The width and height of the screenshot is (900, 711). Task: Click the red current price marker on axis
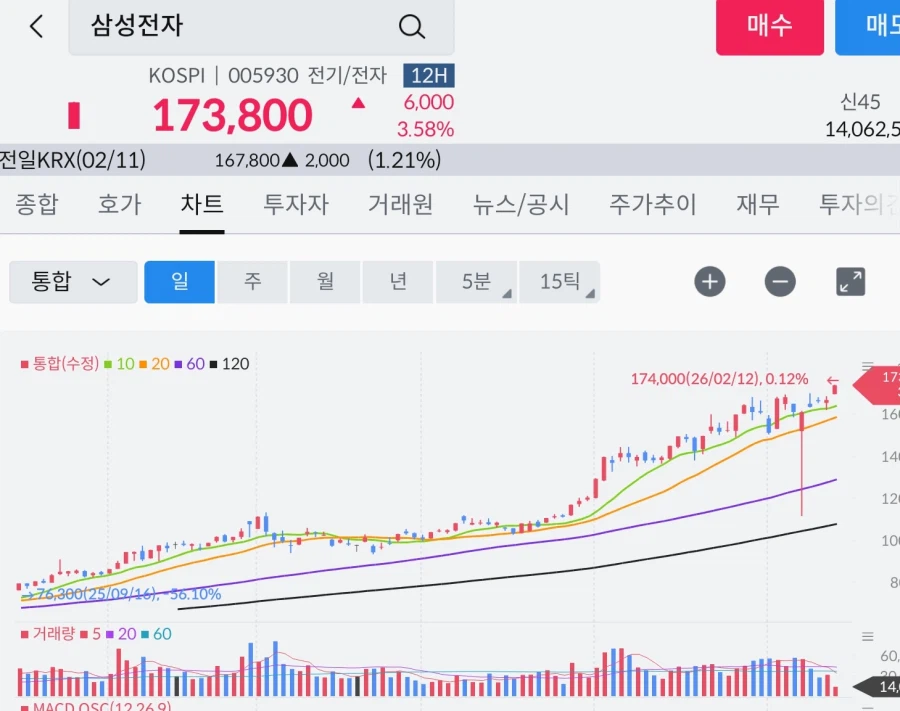[x=880, y=383]
